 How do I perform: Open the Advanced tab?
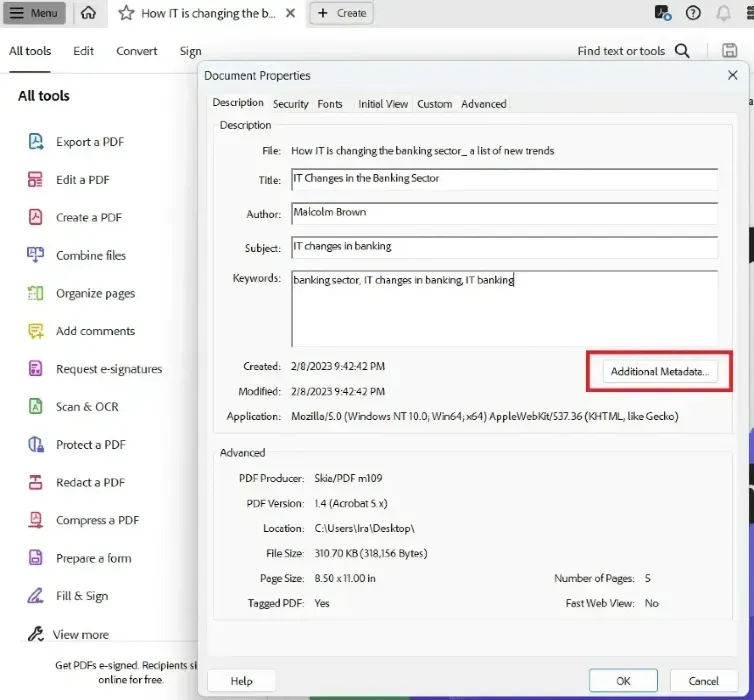[484, 104]
